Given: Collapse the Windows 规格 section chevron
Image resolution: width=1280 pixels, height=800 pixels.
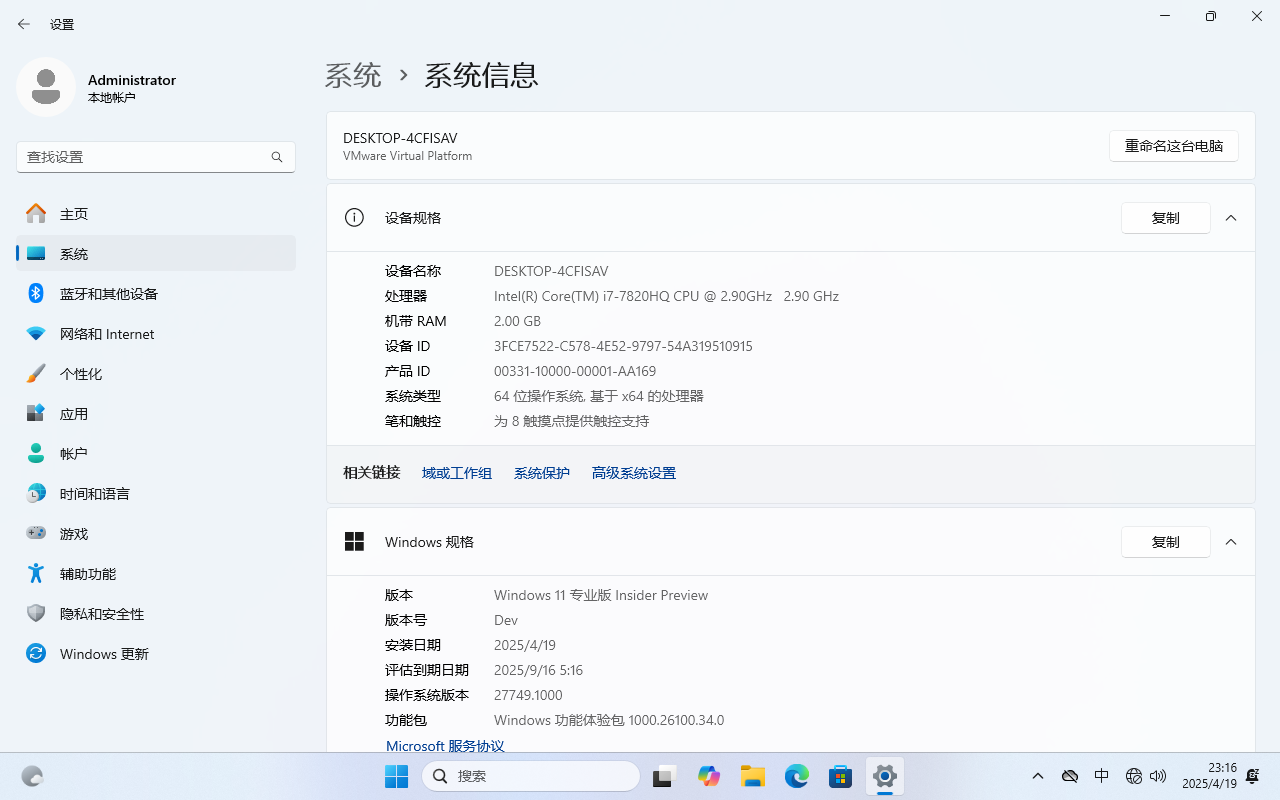Looking at the screenshot, I should (x=1231, y=542).
